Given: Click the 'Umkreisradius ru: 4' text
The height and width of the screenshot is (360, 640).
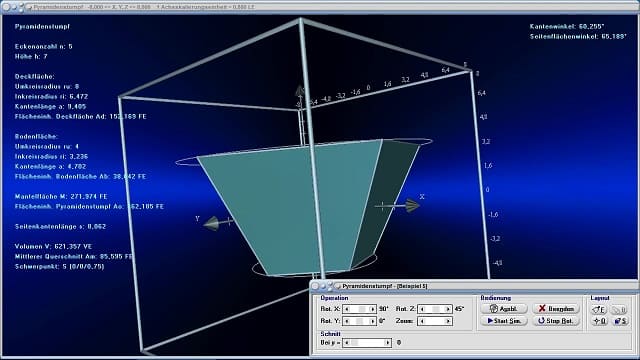Looking at the screenshot, I should tap(47, 146).
